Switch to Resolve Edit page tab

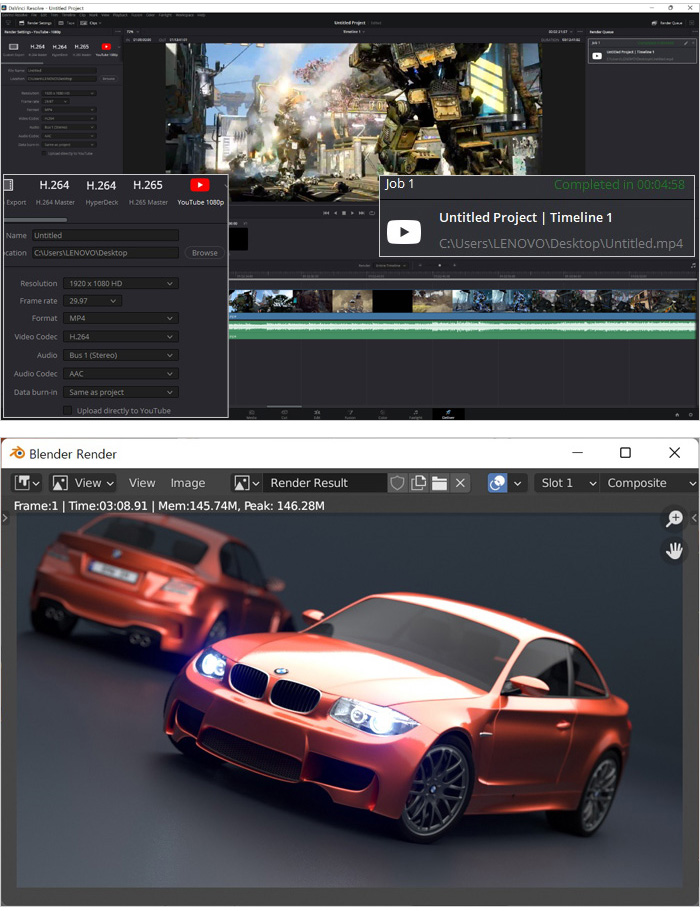(317, 414)
